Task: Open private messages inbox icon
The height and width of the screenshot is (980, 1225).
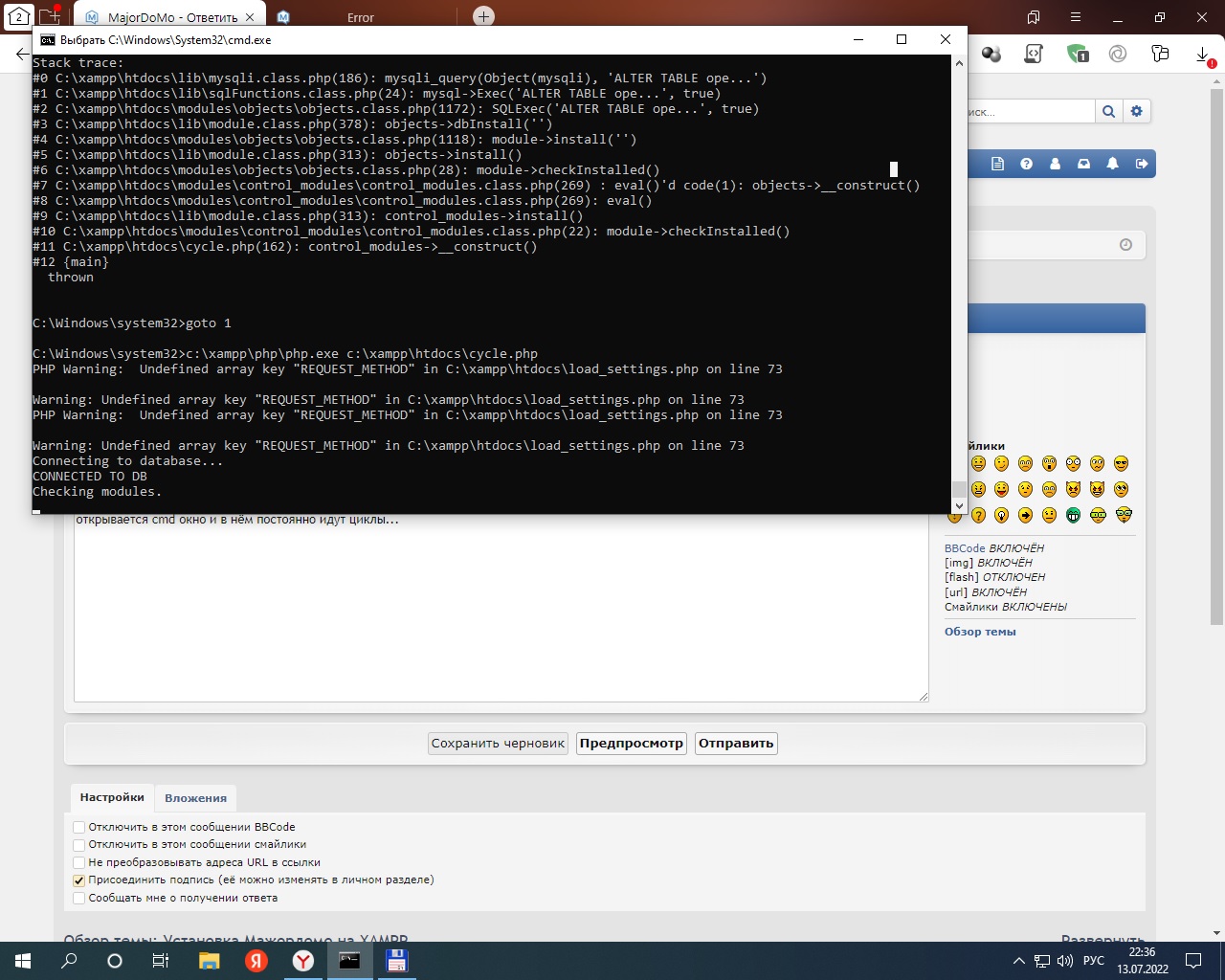Action: (1083, 164)
